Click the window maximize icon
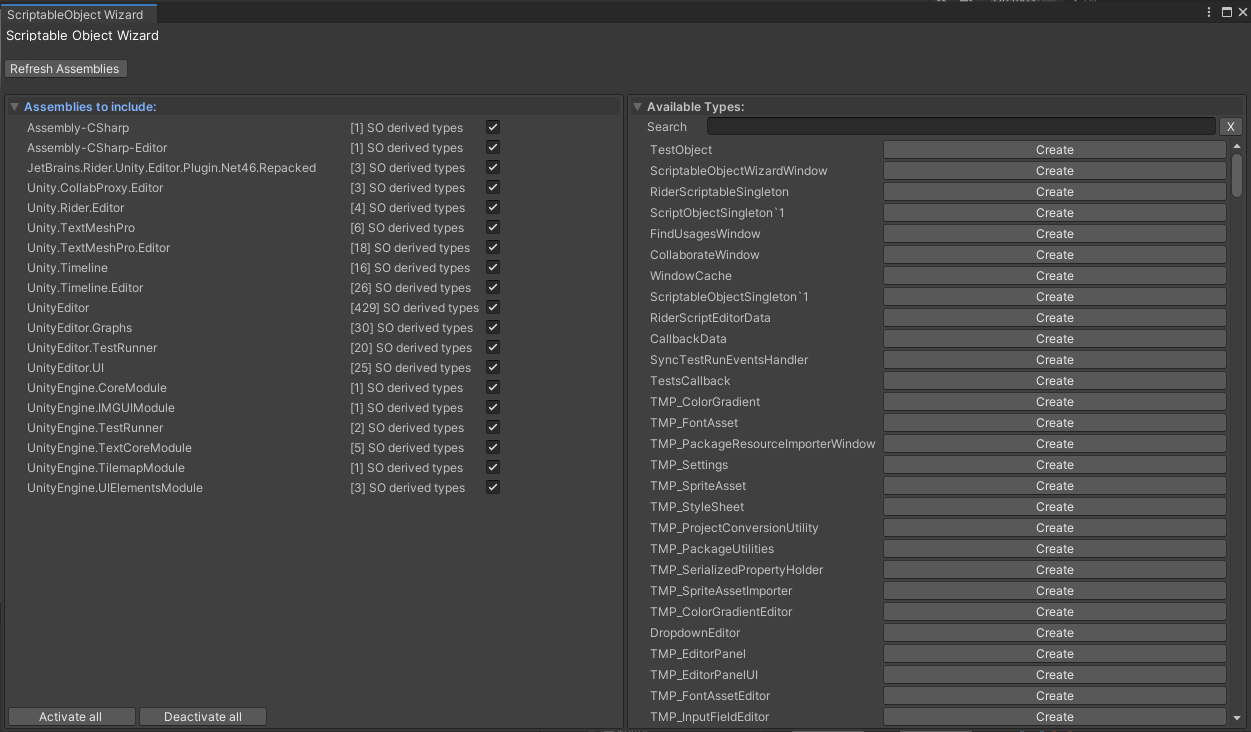The width and height of the screenshot is (1251, 732). click(x=1226, y=11)
